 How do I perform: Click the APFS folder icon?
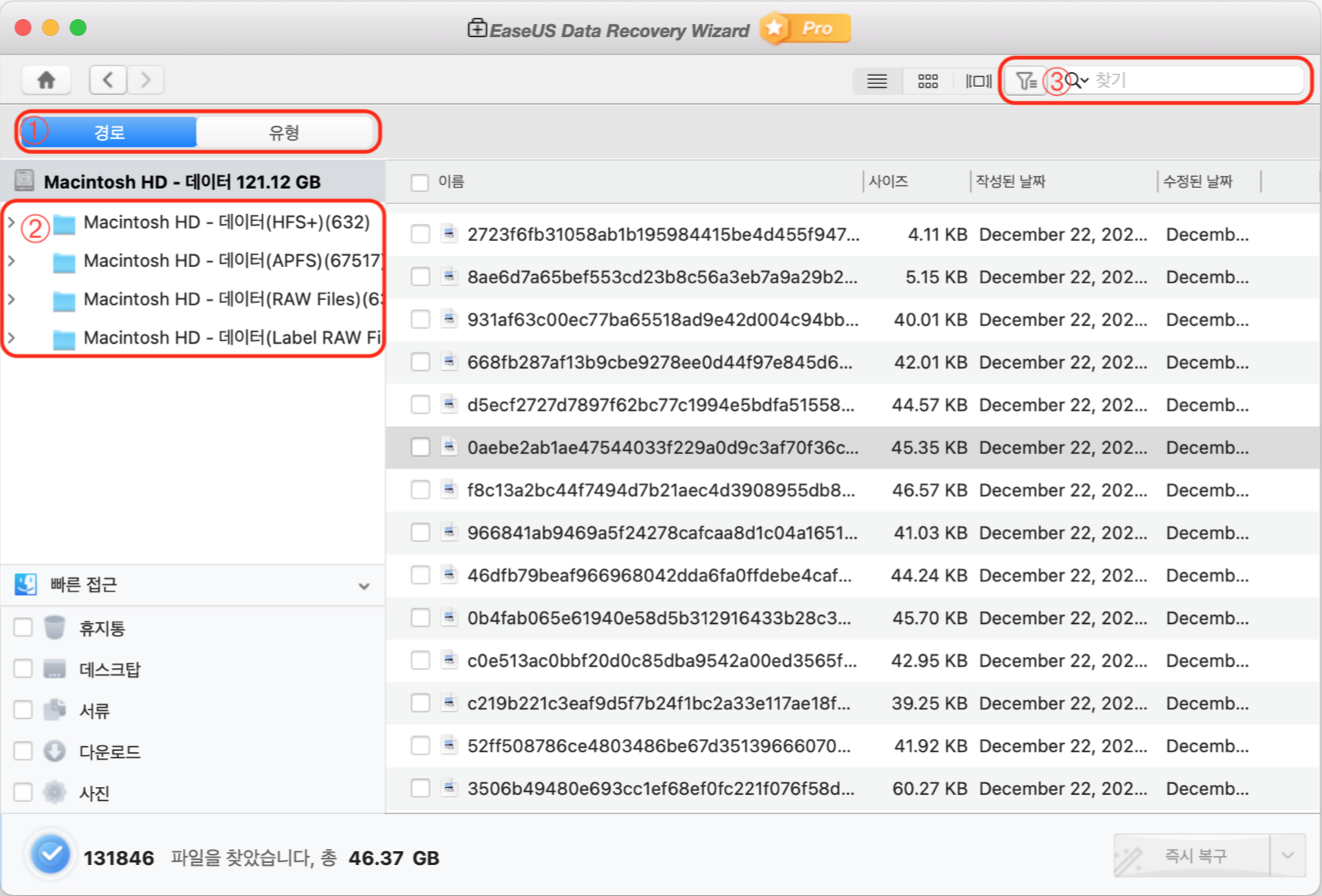[x=64, y=262]
